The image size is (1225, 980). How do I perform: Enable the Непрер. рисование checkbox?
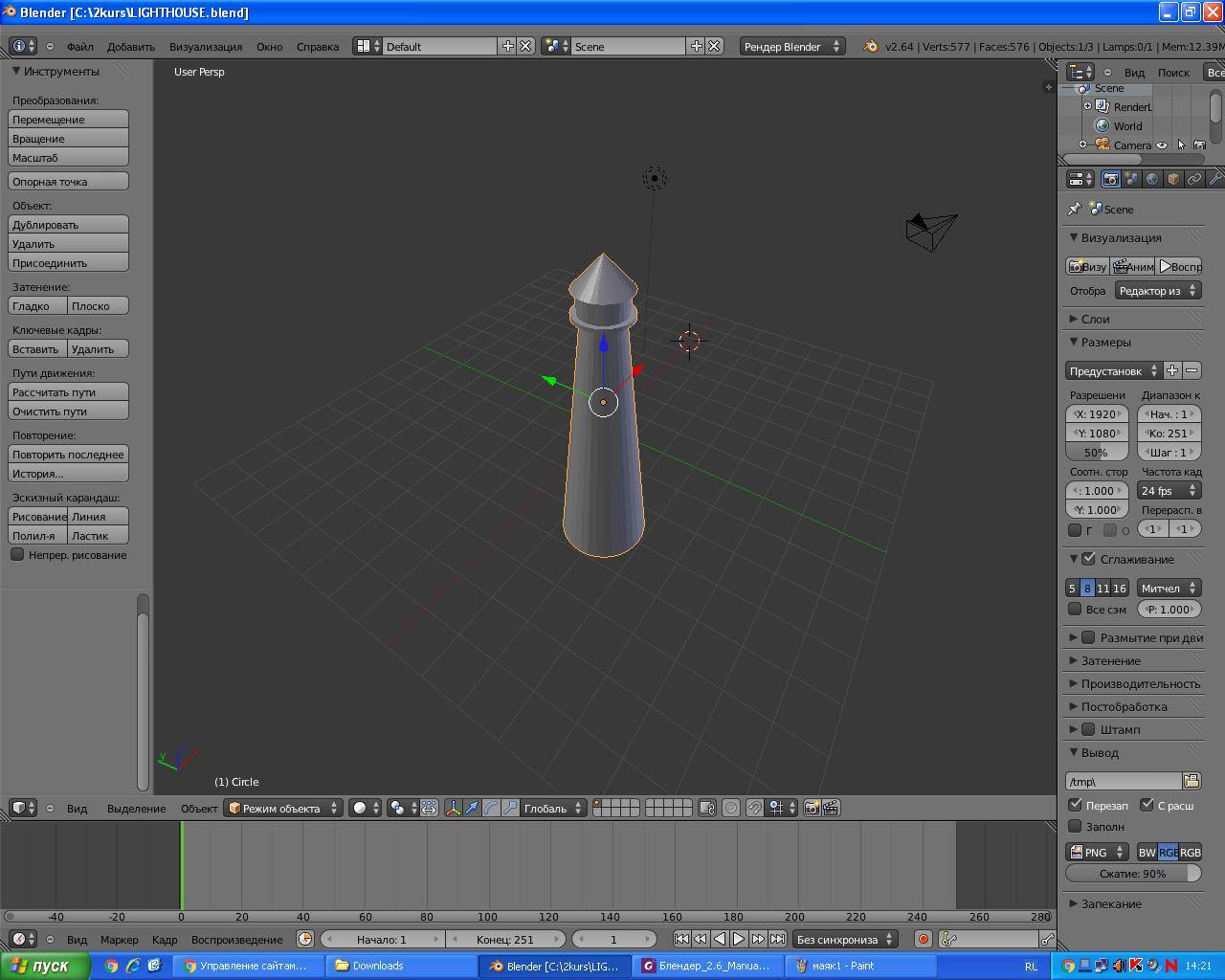pyautogui.click(x=17, y=554)
